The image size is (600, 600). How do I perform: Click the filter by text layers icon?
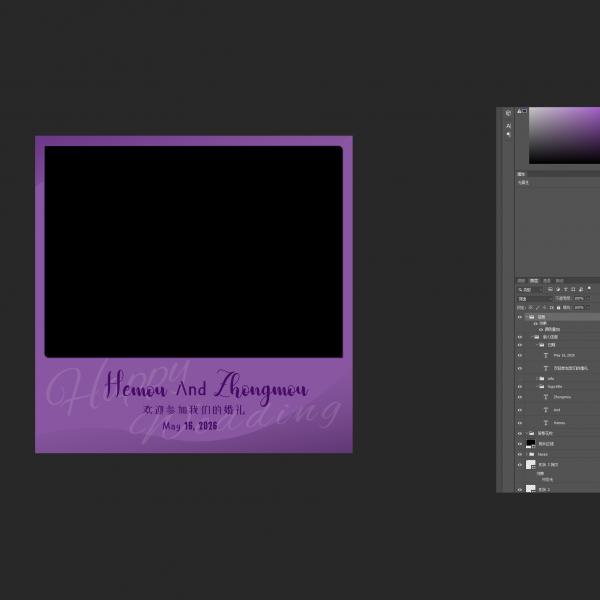pos(564,290)
